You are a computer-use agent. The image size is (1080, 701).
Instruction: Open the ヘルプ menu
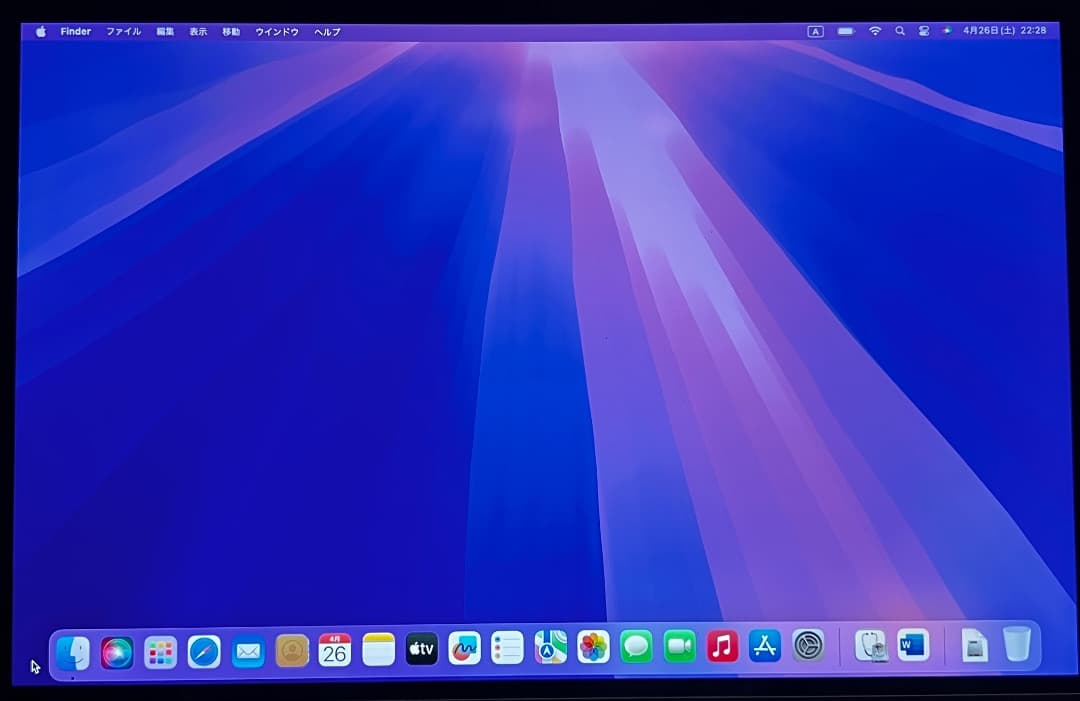pyautogui.click(x=326, y=31)
